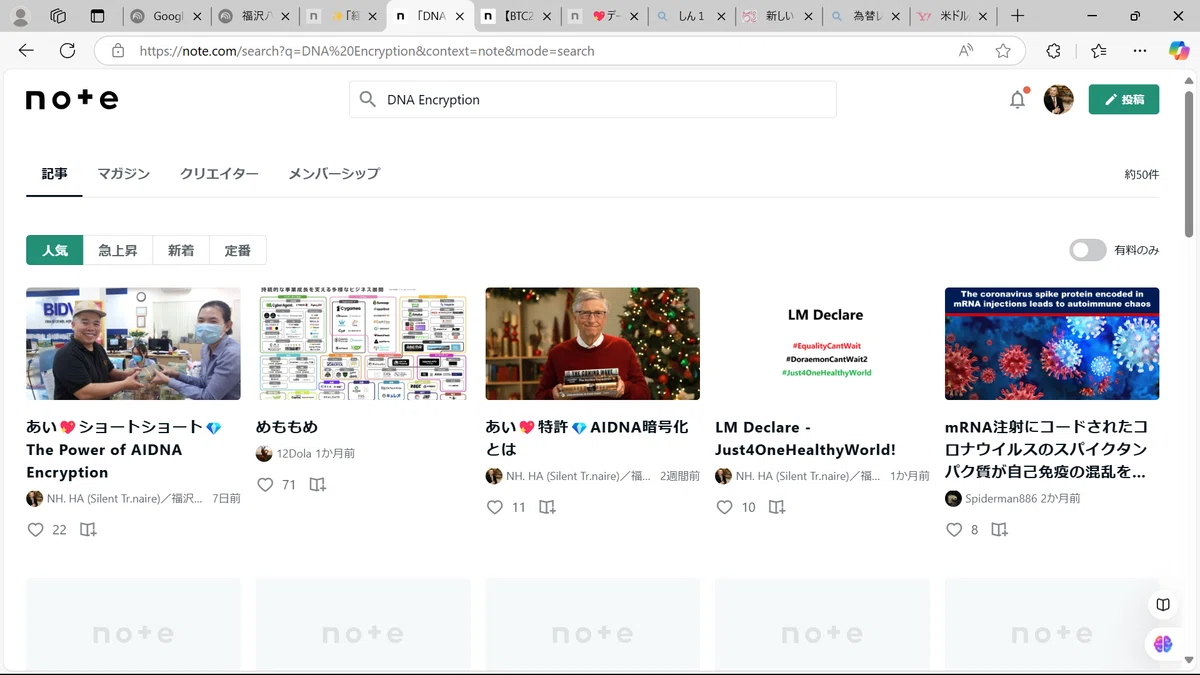Image resolution: width=1200 pixels, height=675 pixels.
Task: Bookmark the mRNA注射 article
Action: 999,530
